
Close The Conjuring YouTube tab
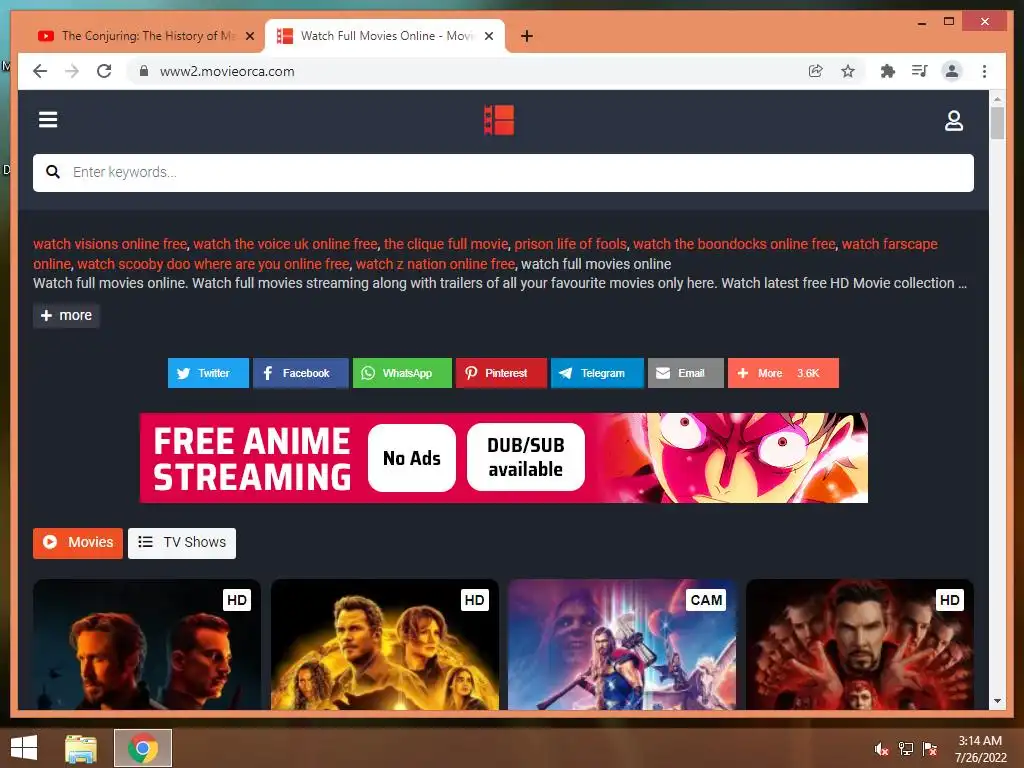point(249,36)
